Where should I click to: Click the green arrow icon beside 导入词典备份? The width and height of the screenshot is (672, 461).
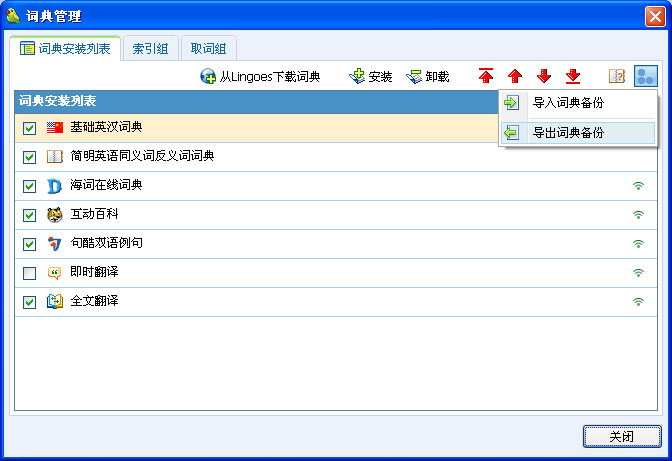pos(511,103)
